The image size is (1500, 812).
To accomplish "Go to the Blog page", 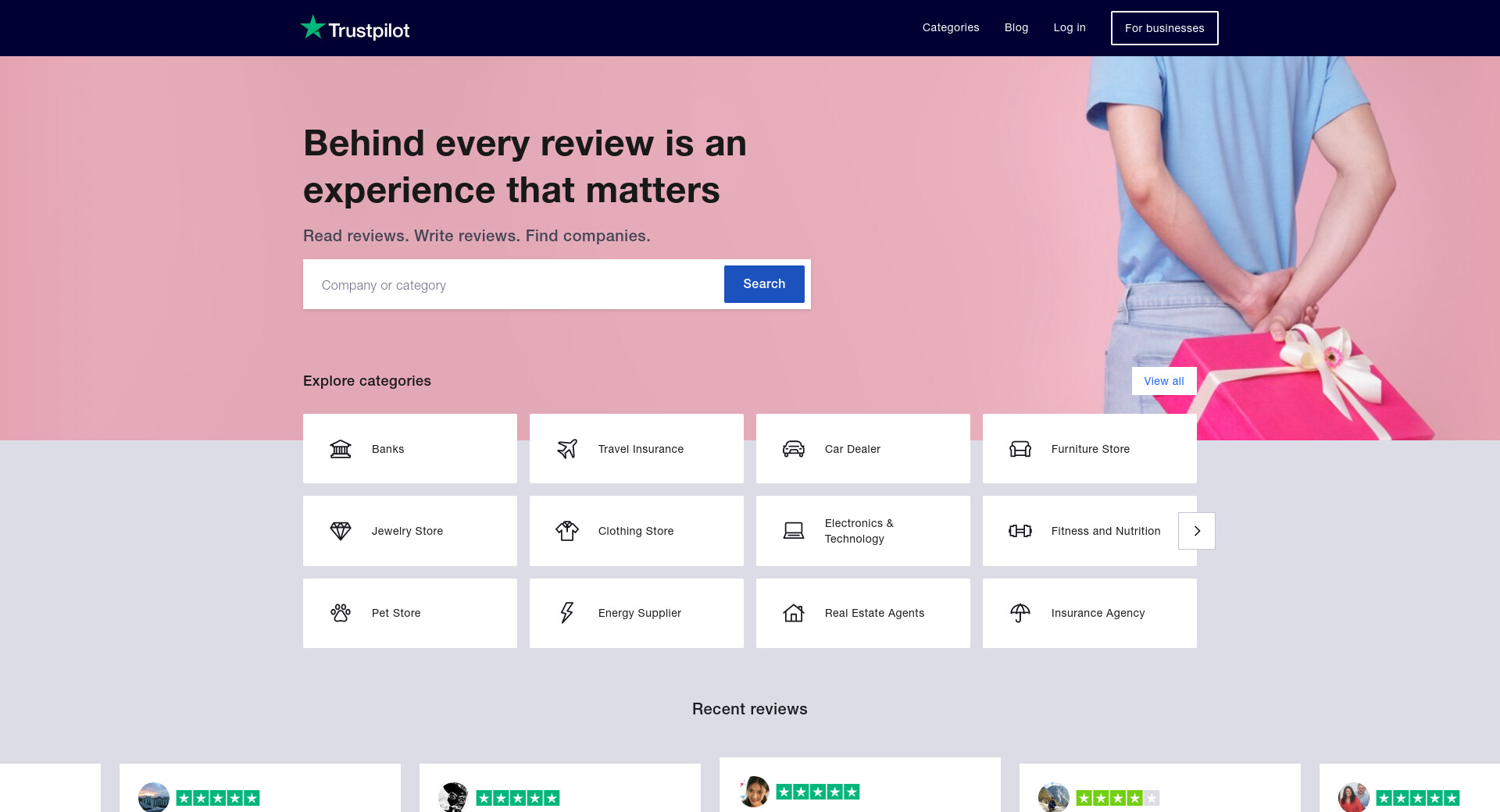I will point(1016,27).
